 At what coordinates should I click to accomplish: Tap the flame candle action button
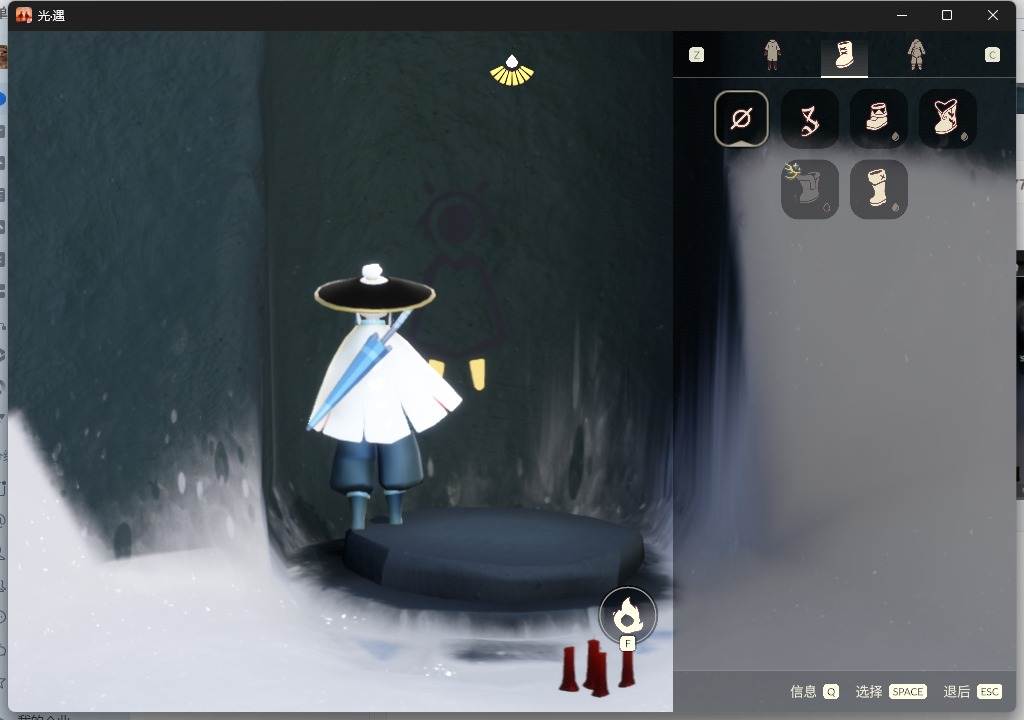pos(628,614)
